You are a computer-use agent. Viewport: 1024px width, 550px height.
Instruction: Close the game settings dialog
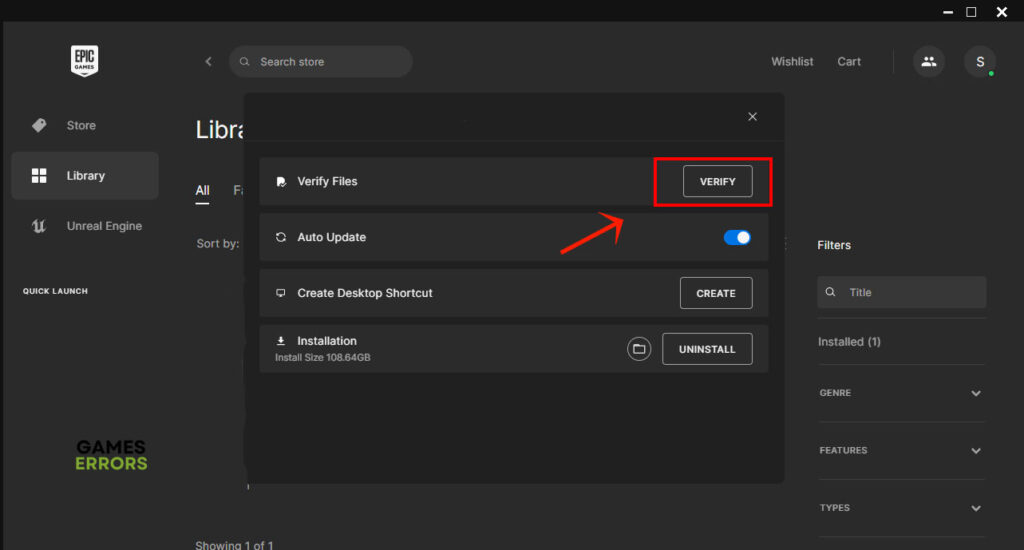click(752, 117)
